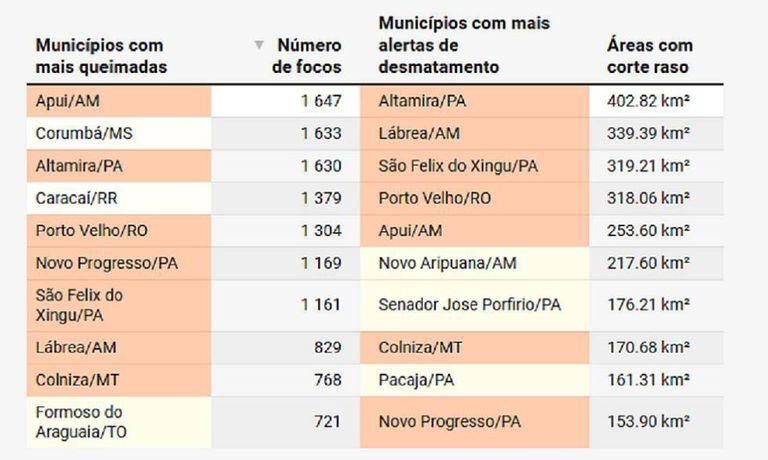
Task: Click the São Felix do Xingu/PA desmatamento cell
Action: click(x=458, y=166)
